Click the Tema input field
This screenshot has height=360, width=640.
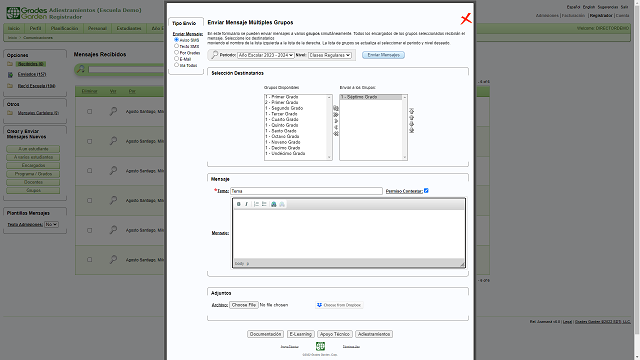(x=306, y=191)
